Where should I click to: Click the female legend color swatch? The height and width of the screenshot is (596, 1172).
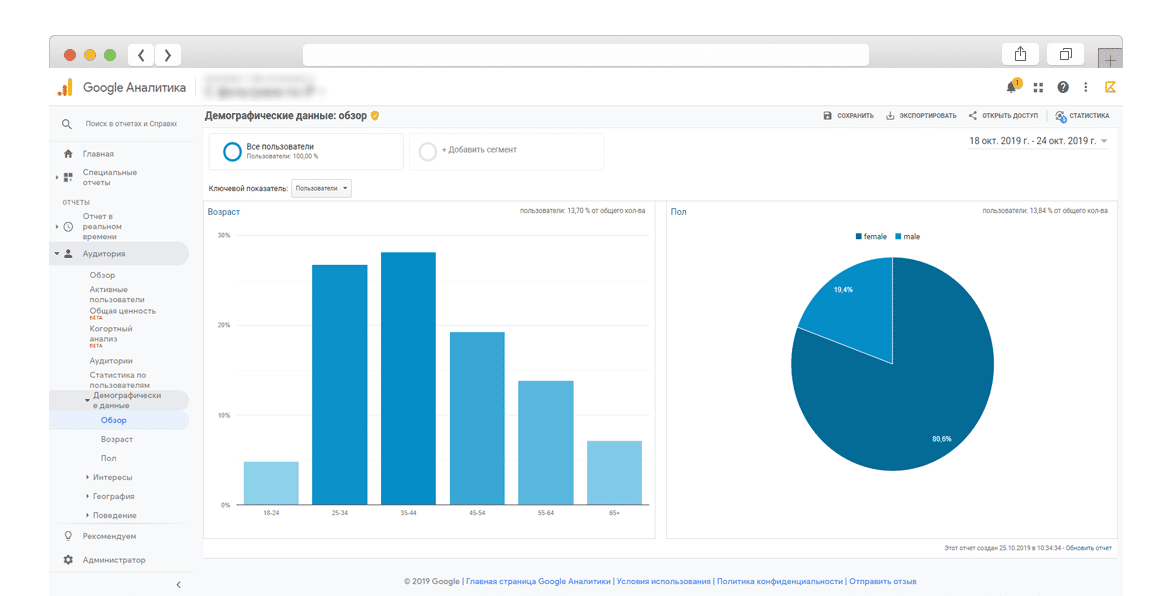(858, 237)
